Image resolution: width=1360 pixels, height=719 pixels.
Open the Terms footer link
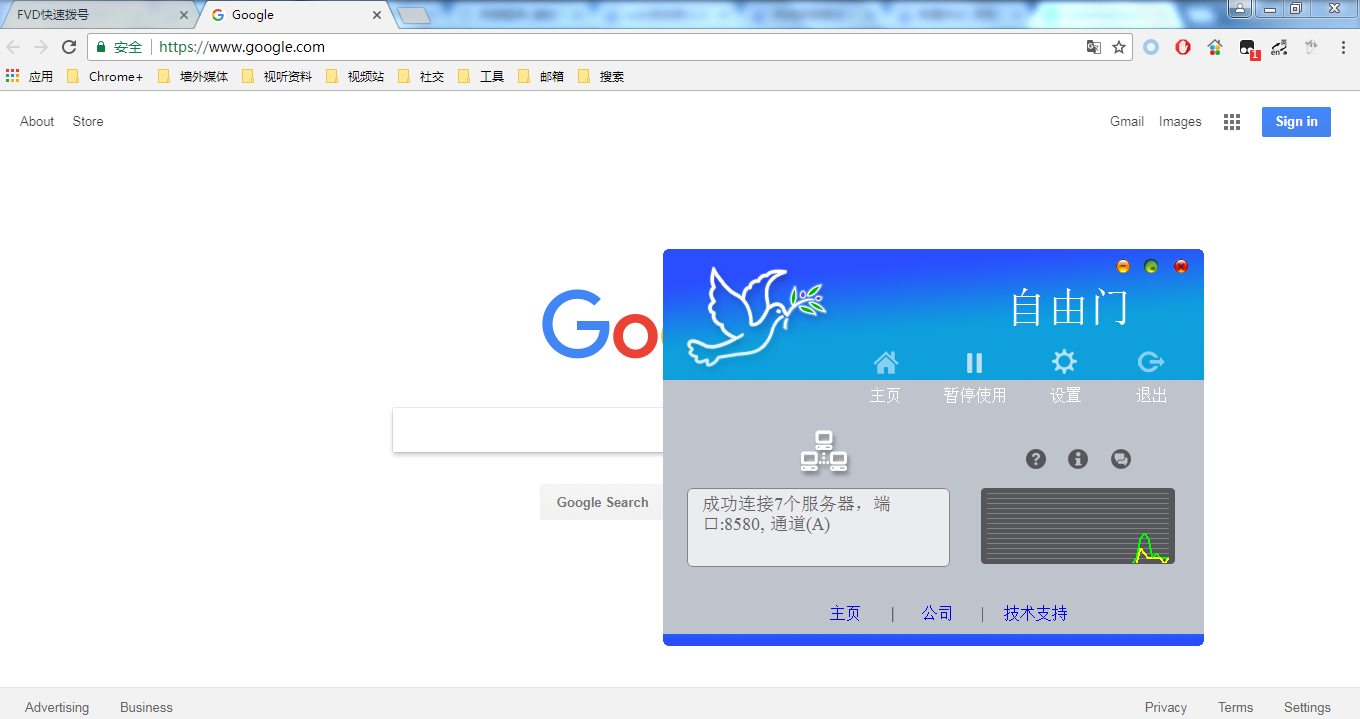point(1235,707)
